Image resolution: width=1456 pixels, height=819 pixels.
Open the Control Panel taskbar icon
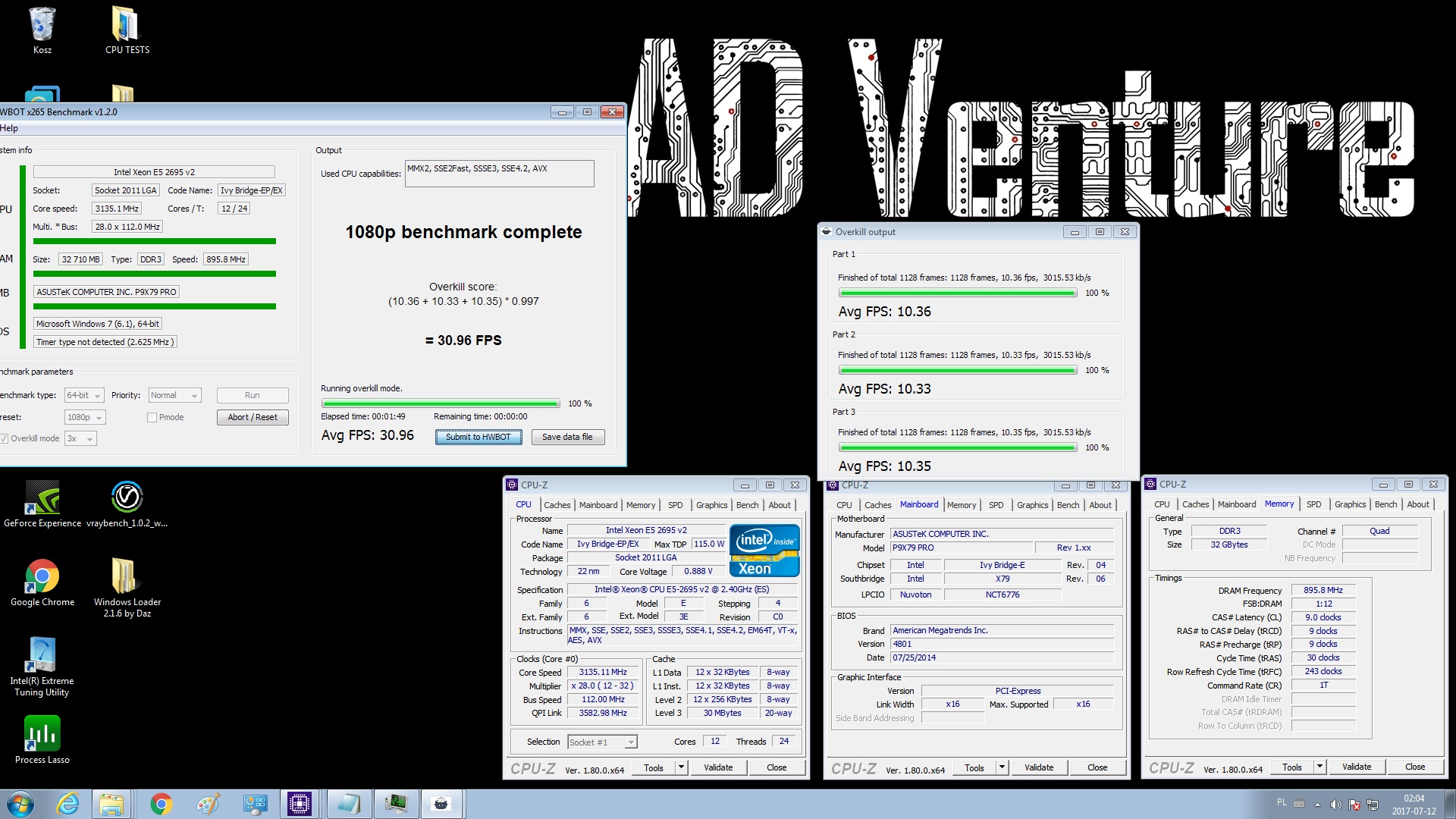(x=254, y=804)
